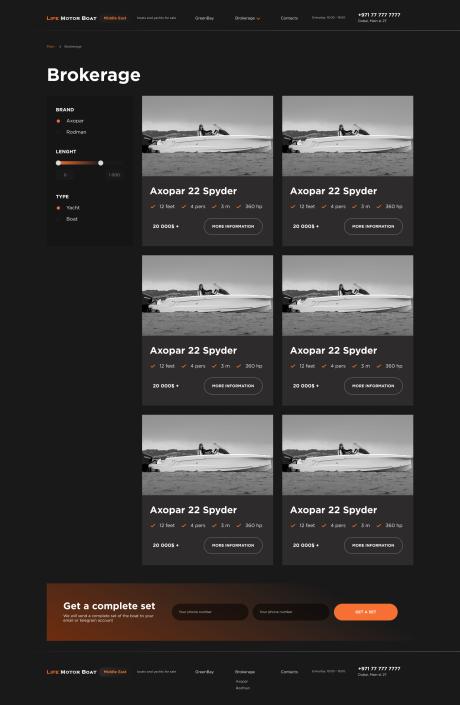
Task: Click the right handle of the Lenght slider
Action: point(101,163)
